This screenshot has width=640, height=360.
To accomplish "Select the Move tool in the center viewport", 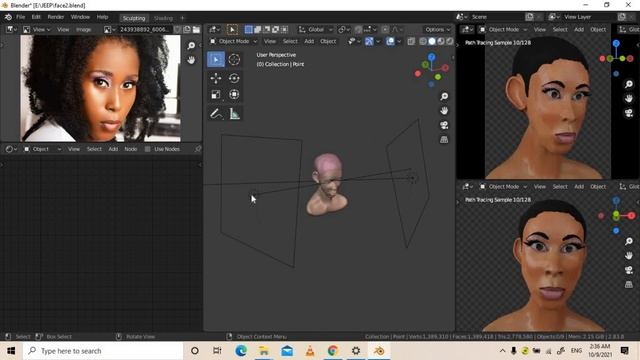I will [216, 78].
